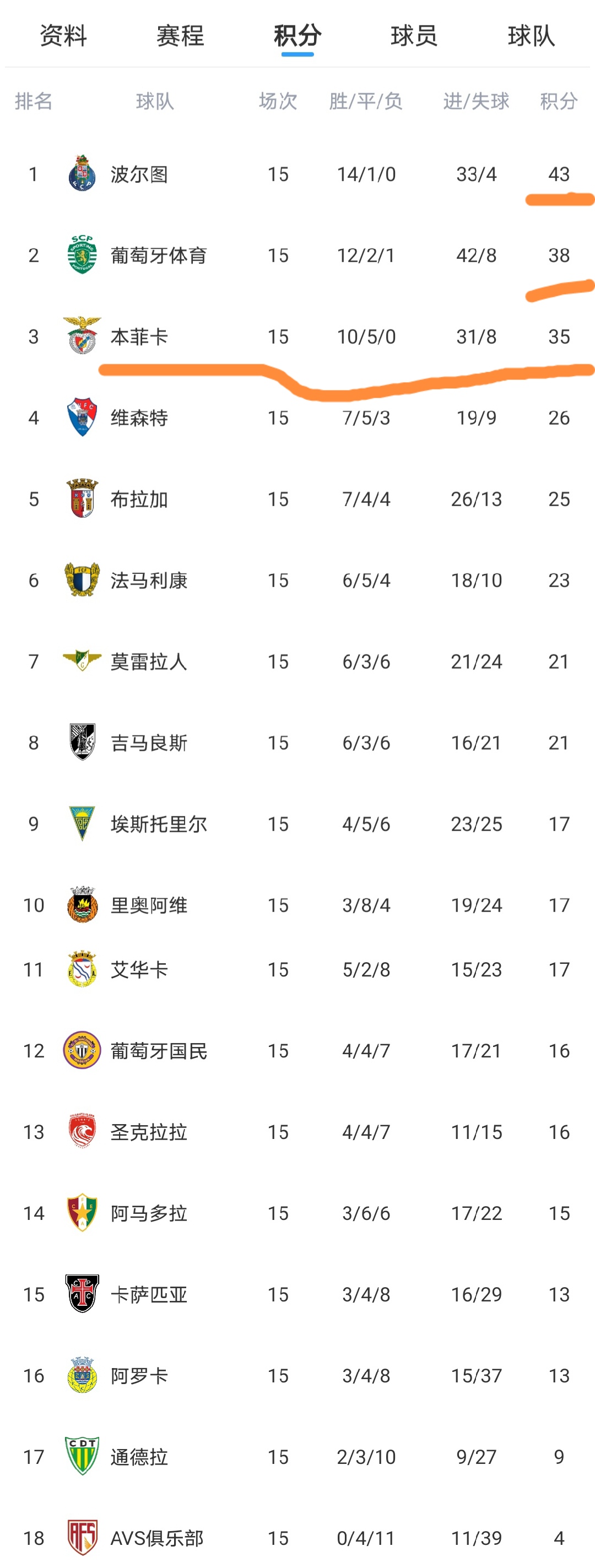595x1568 pixels.
Task: Open team name 葡萄牙国民
Action: click(x=158, y=1051)
